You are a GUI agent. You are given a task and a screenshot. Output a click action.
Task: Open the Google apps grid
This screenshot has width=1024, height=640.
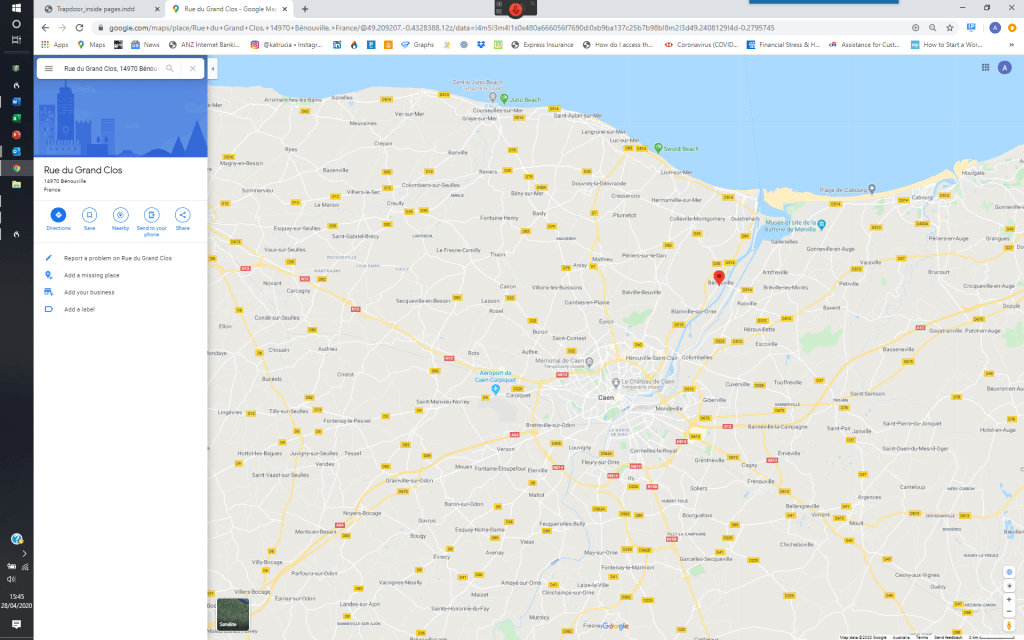tap(985, 68)
